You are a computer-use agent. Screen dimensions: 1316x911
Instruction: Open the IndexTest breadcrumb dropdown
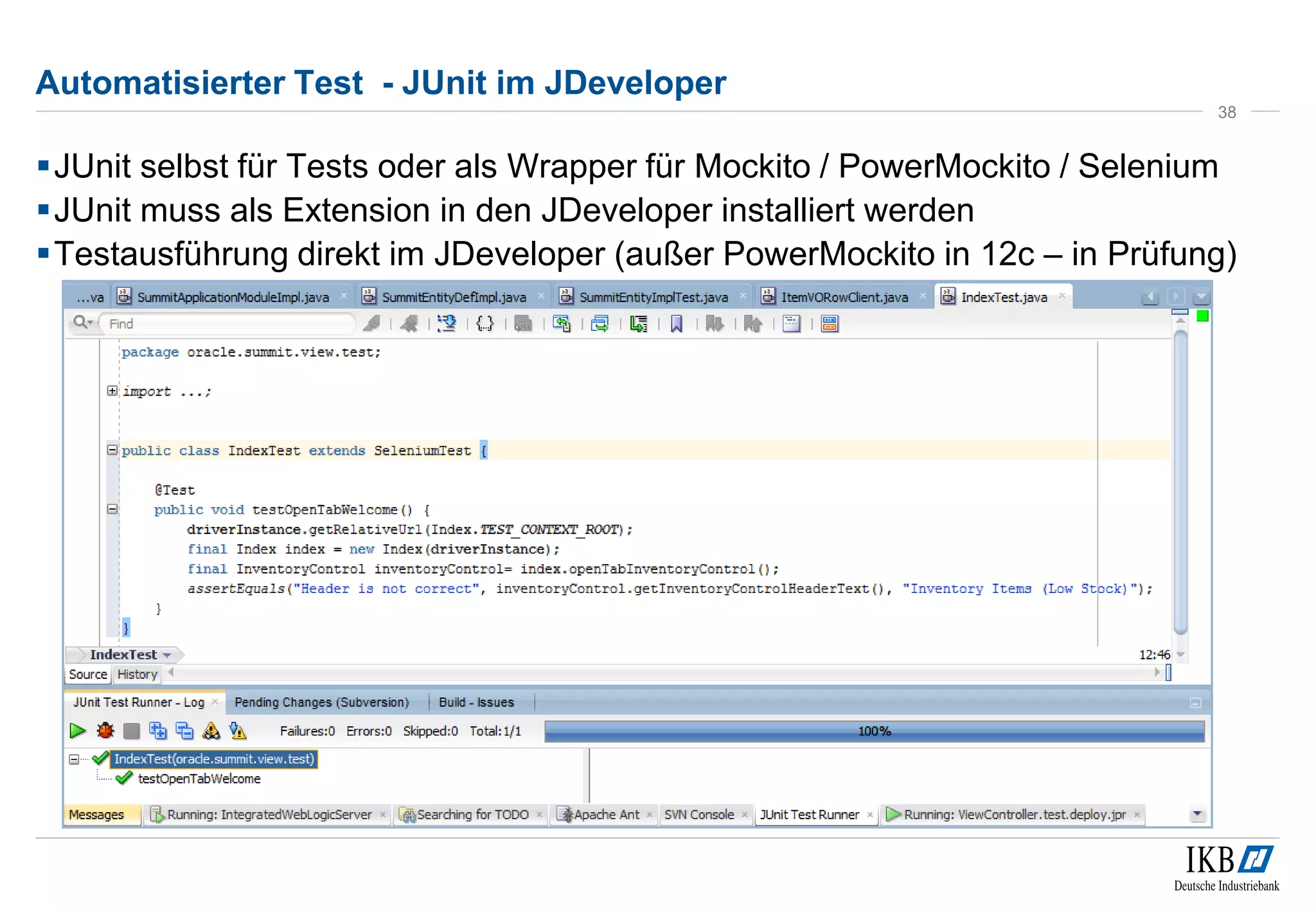[x=166, y=655]
